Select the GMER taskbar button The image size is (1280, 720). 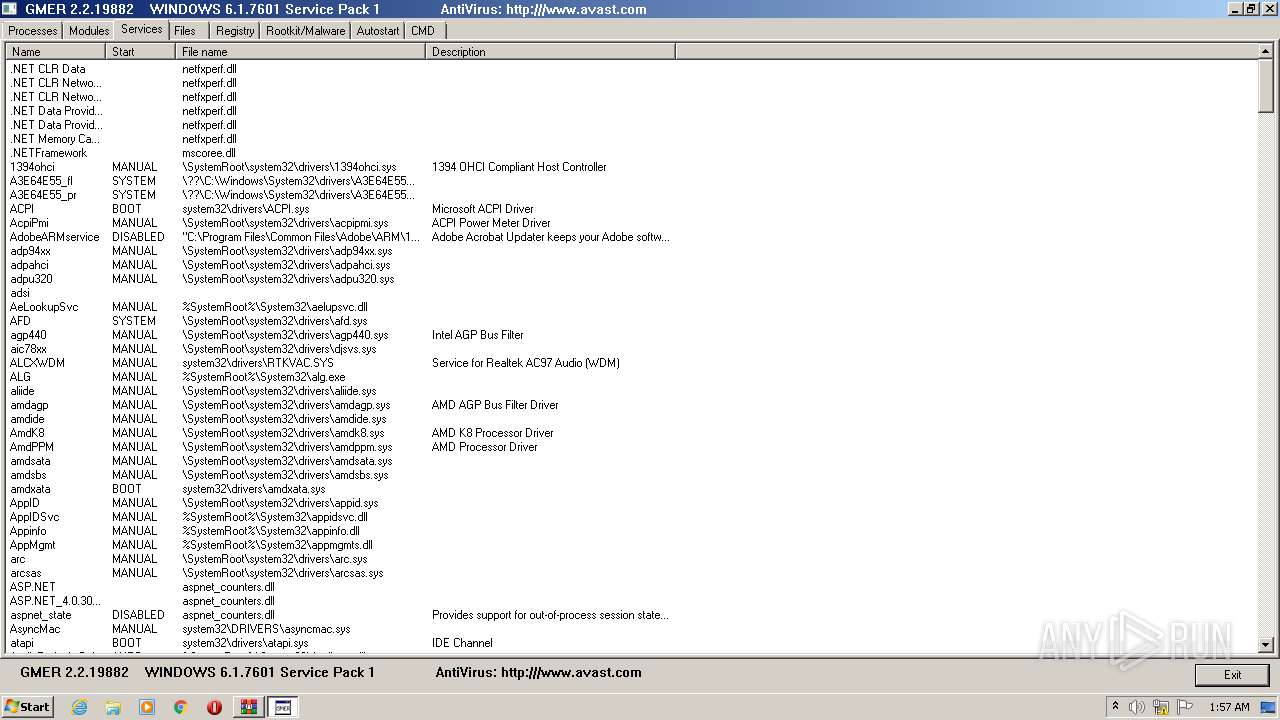[283, 707]
